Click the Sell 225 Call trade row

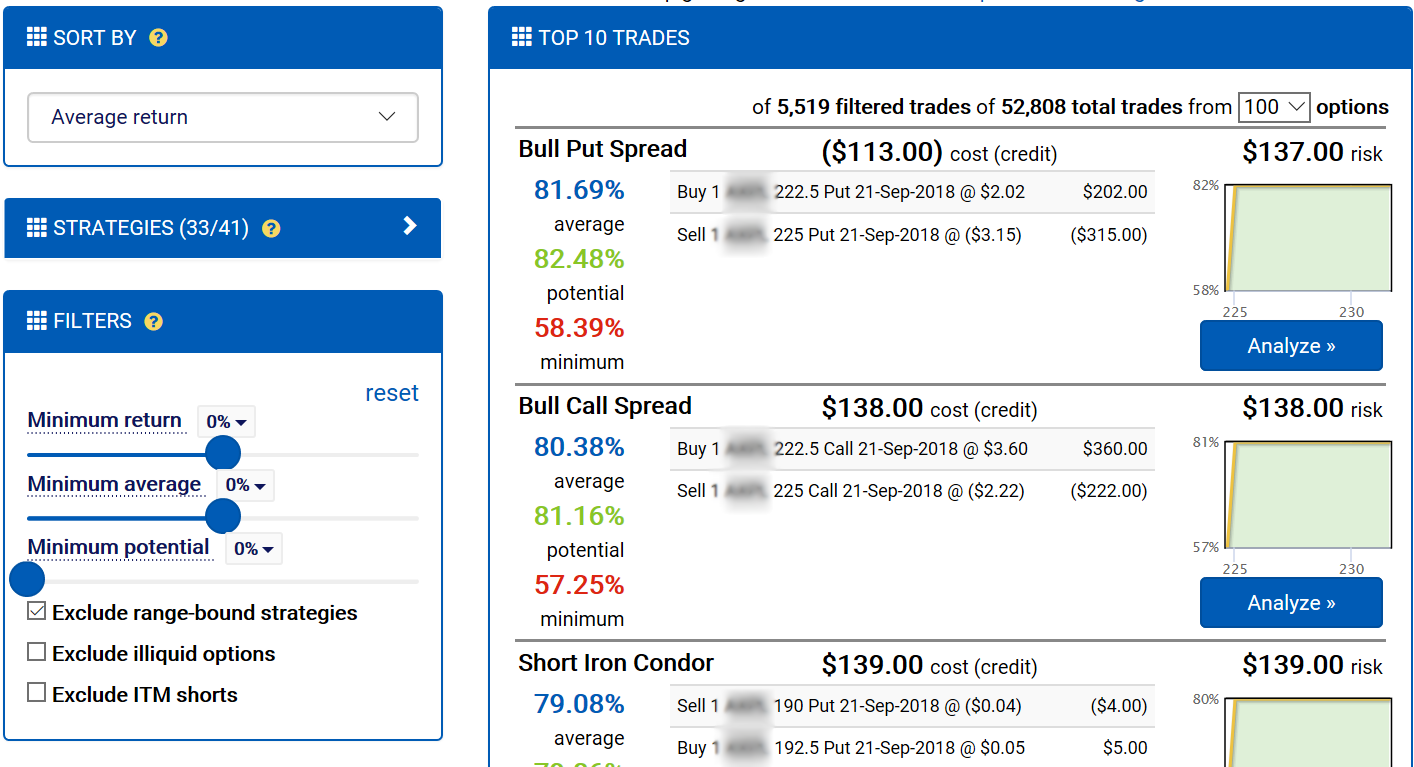pyautogui.click(x=912, y=491)
